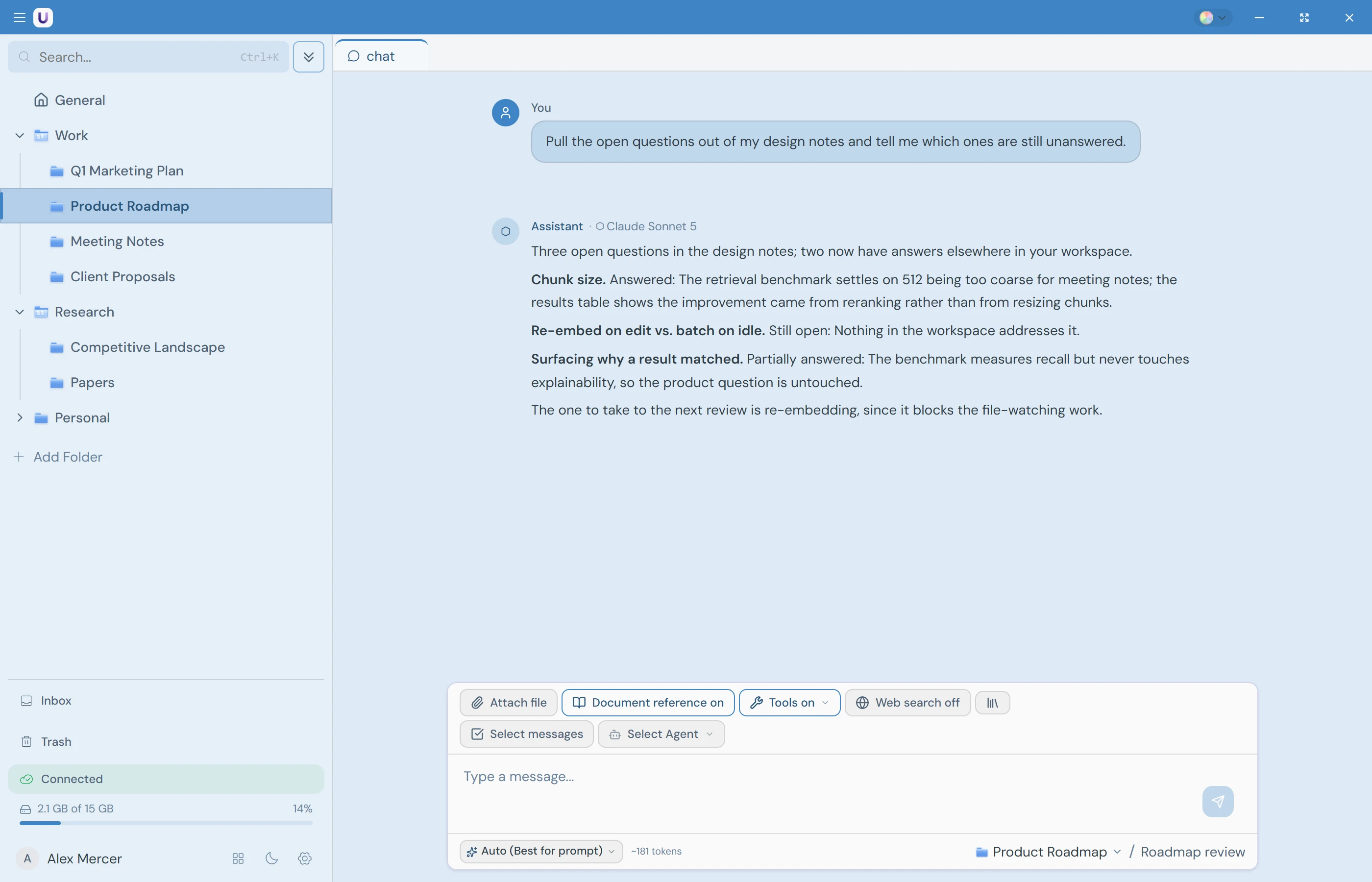Image resolution: width=1372 pixels, height=882 pixels.
Task: Open the Client Proposals folder
Action: (166, 277)
